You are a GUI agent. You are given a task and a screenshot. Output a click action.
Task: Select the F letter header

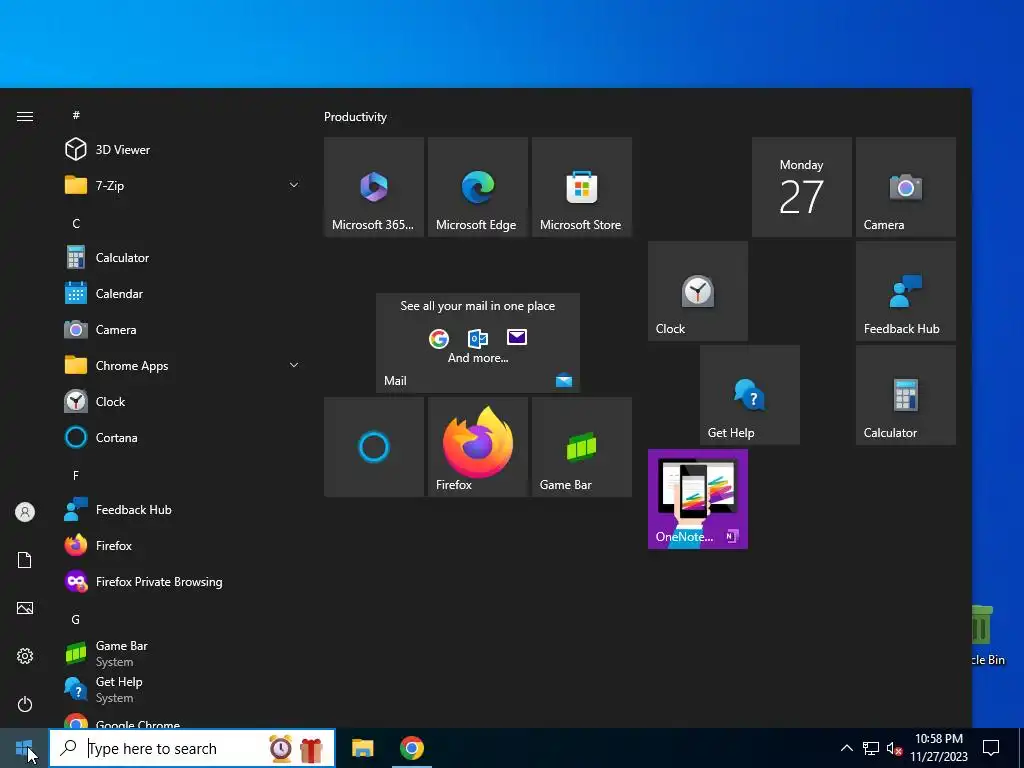pos(76,475)
